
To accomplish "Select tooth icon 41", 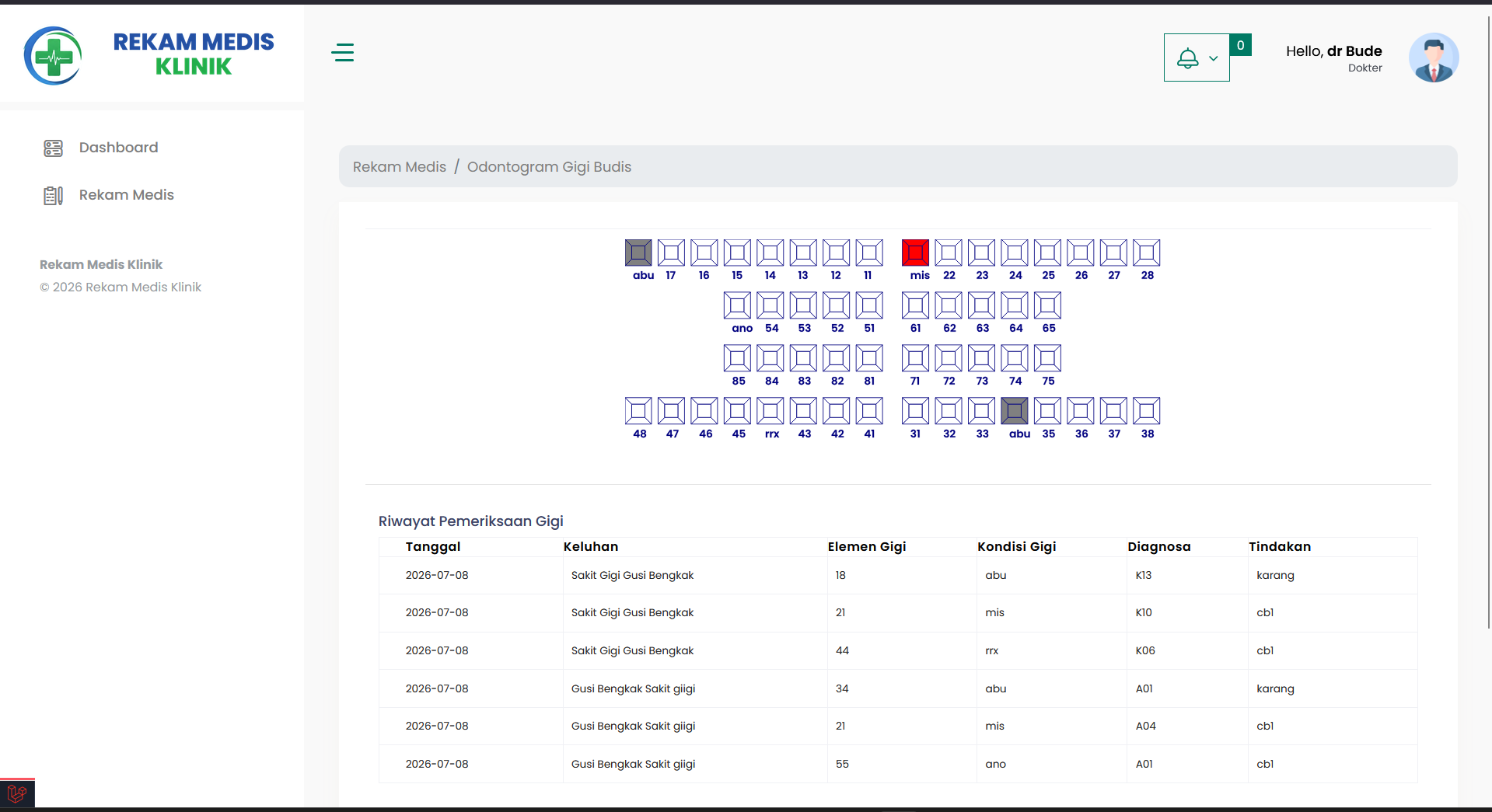I will point(869,411).
